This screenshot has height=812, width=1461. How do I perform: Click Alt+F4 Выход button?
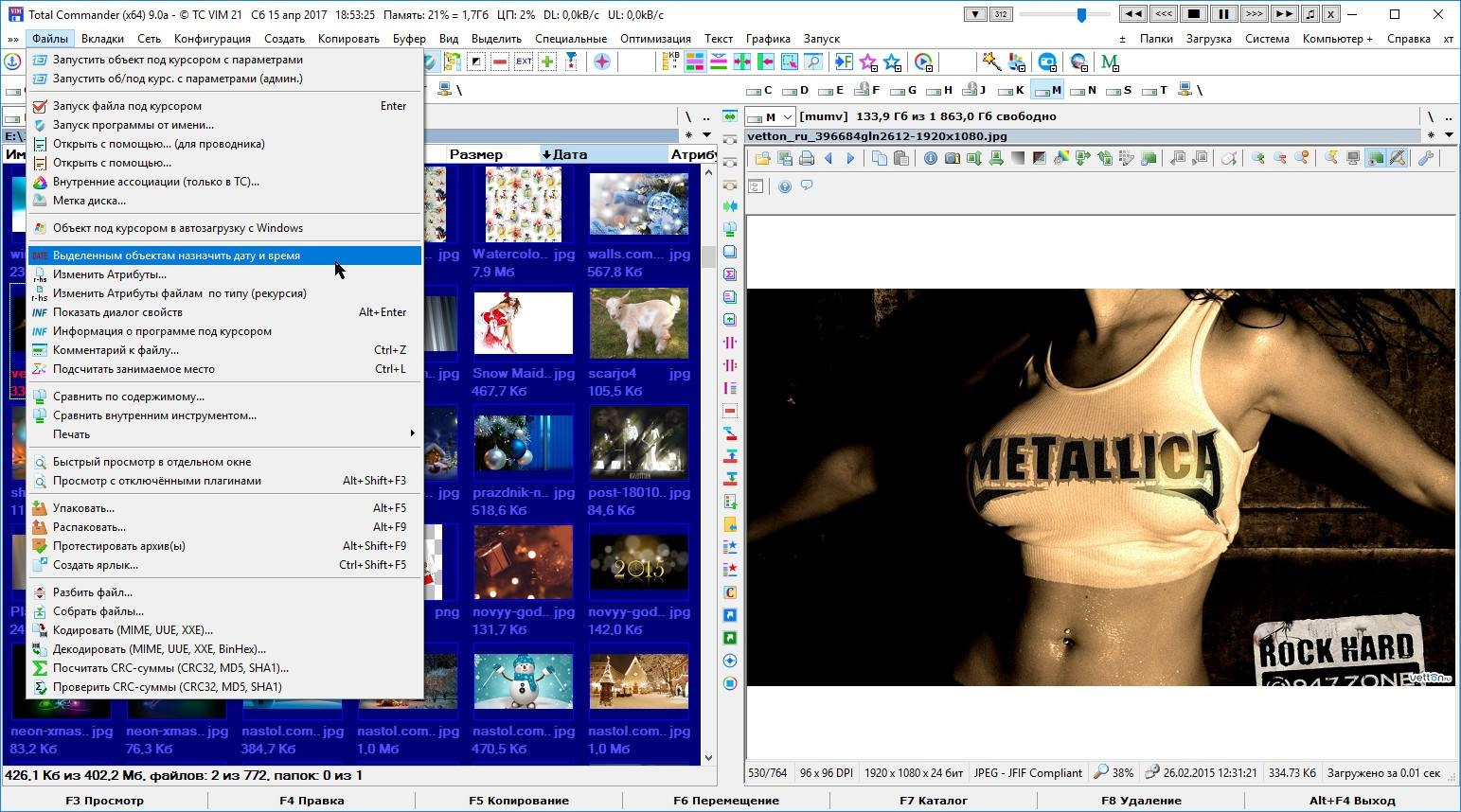[x=1352, y=800]
